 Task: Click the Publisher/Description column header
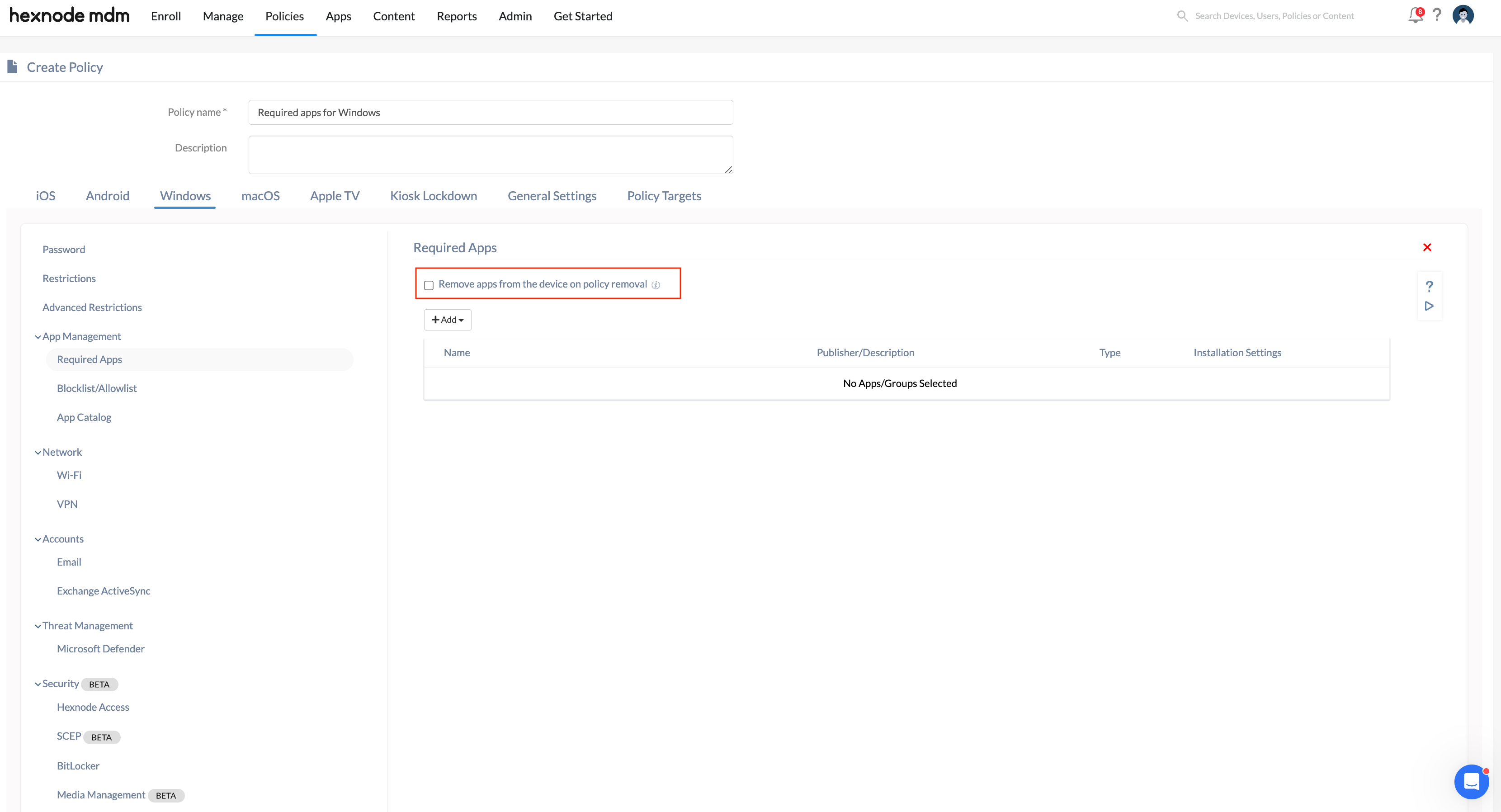tap(865, 353)
